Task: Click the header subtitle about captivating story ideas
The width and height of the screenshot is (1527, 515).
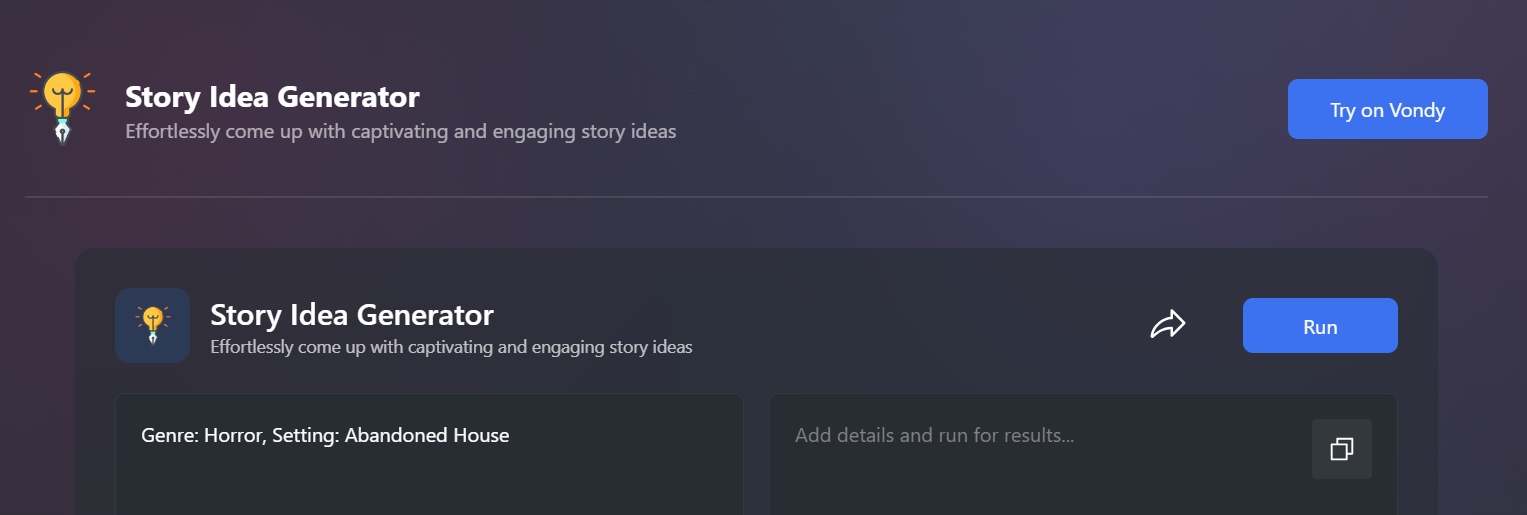Action: tap(401, 131)
